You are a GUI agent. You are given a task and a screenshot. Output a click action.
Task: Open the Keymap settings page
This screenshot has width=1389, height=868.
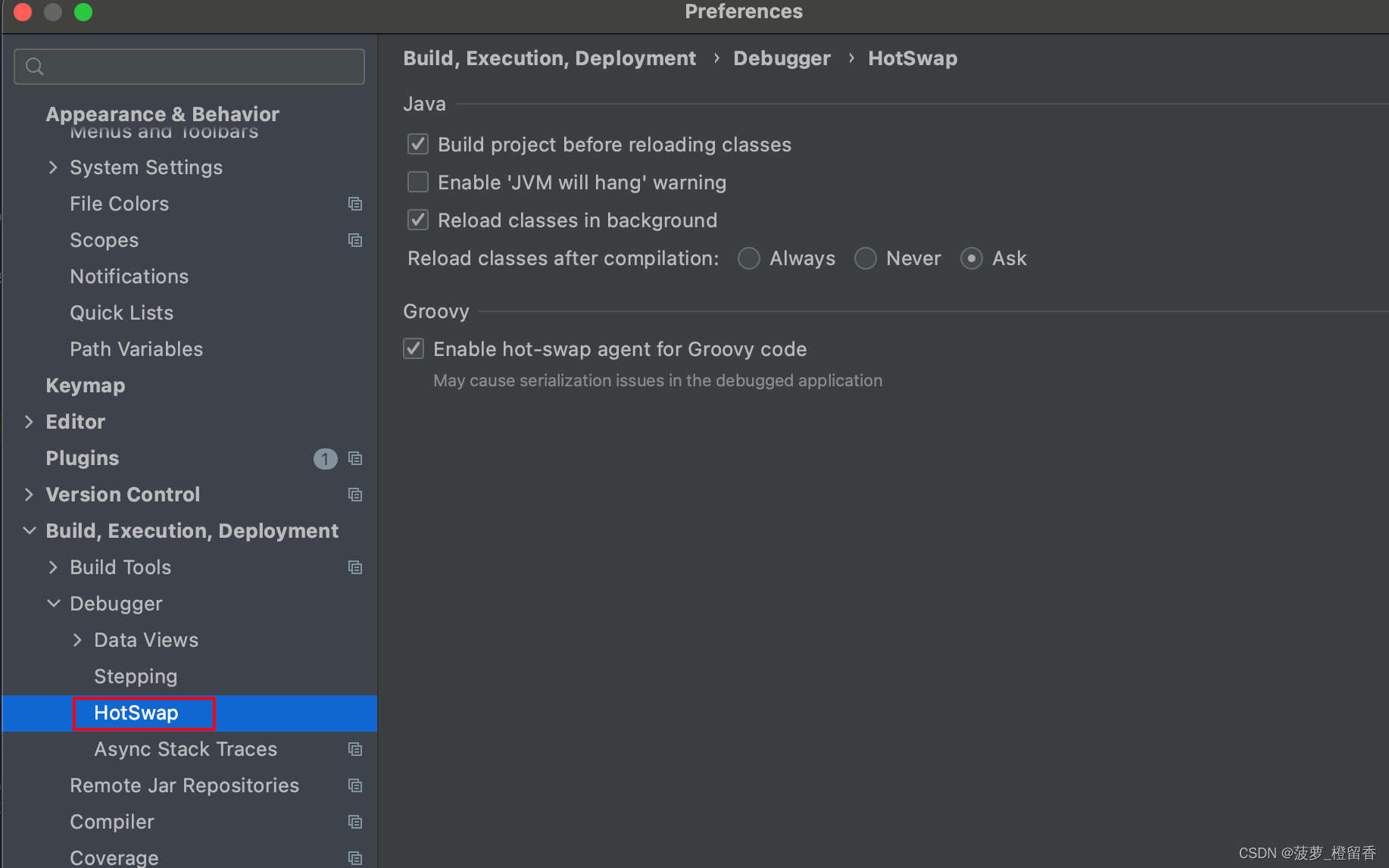(x=86, y=386)
